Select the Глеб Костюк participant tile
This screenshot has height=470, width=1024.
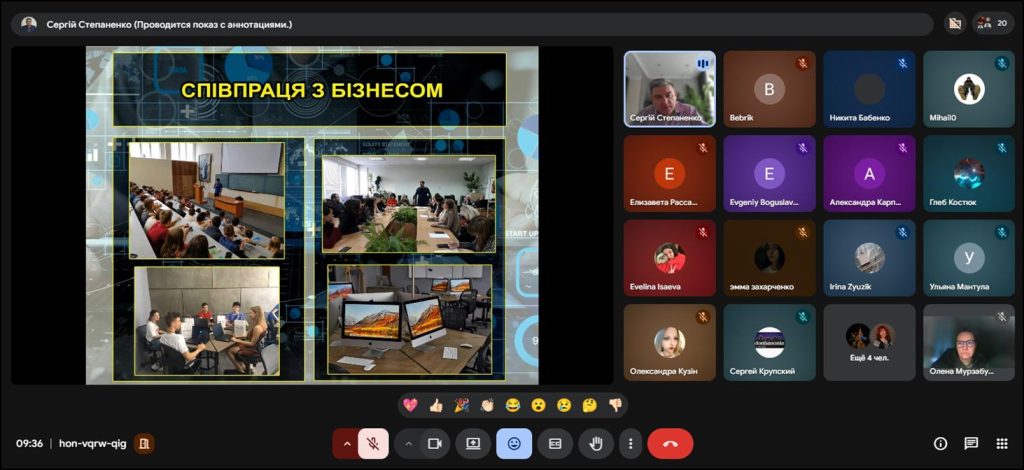tap(968, 174)
